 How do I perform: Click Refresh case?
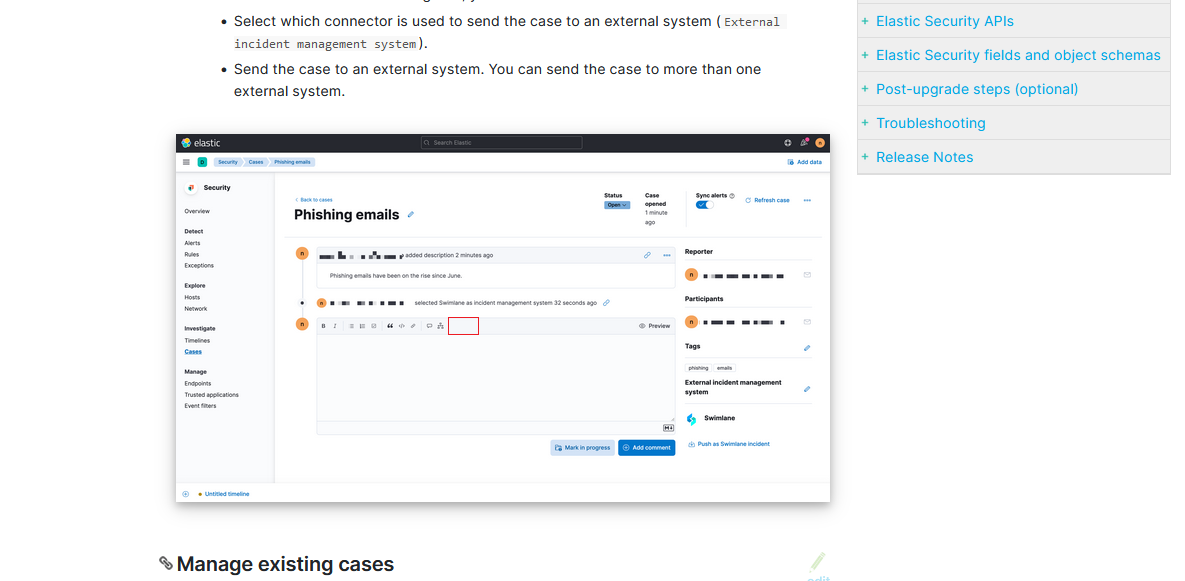pyautogui.click(x=767, y=201)
